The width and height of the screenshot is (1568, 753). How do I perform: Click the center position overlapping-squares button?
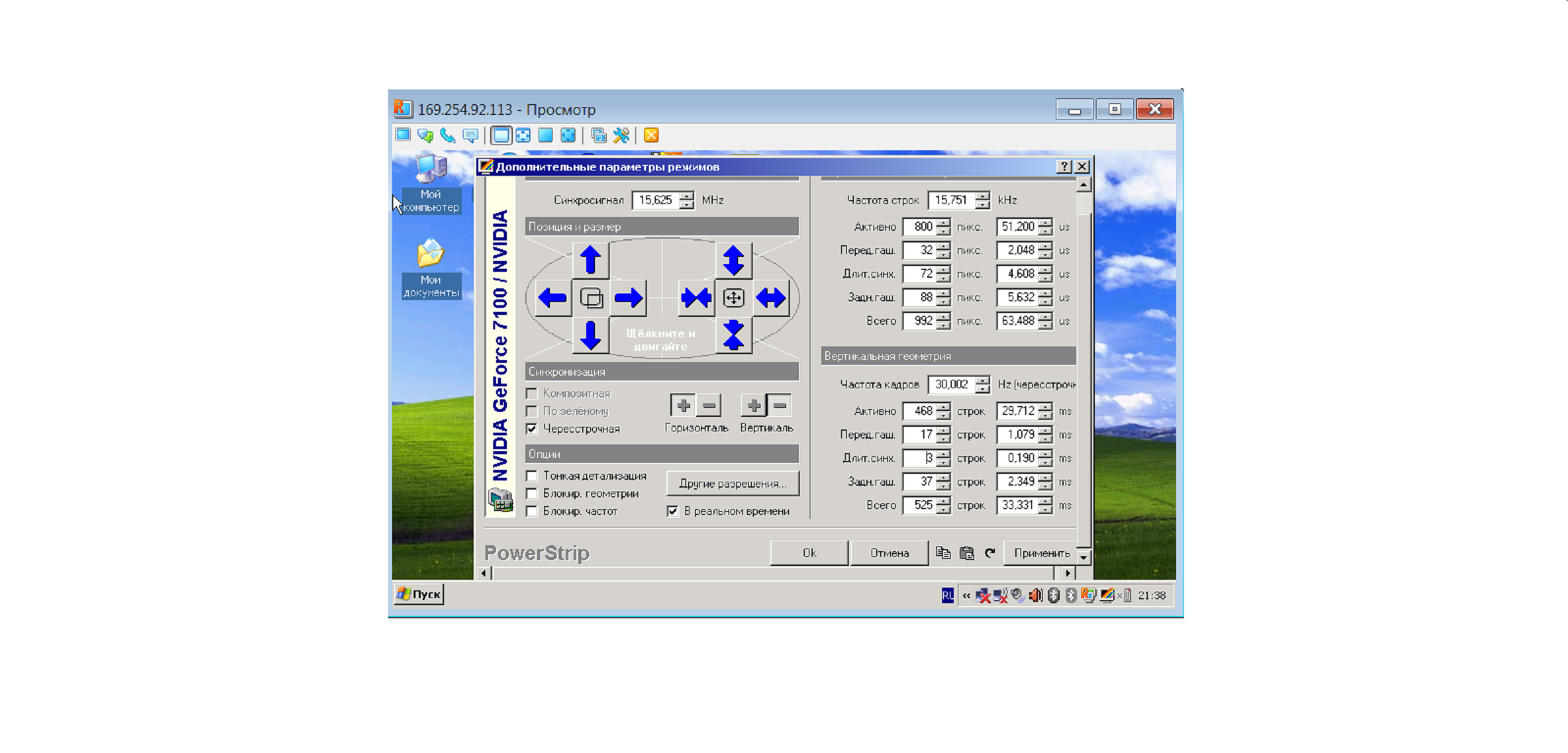591,298
